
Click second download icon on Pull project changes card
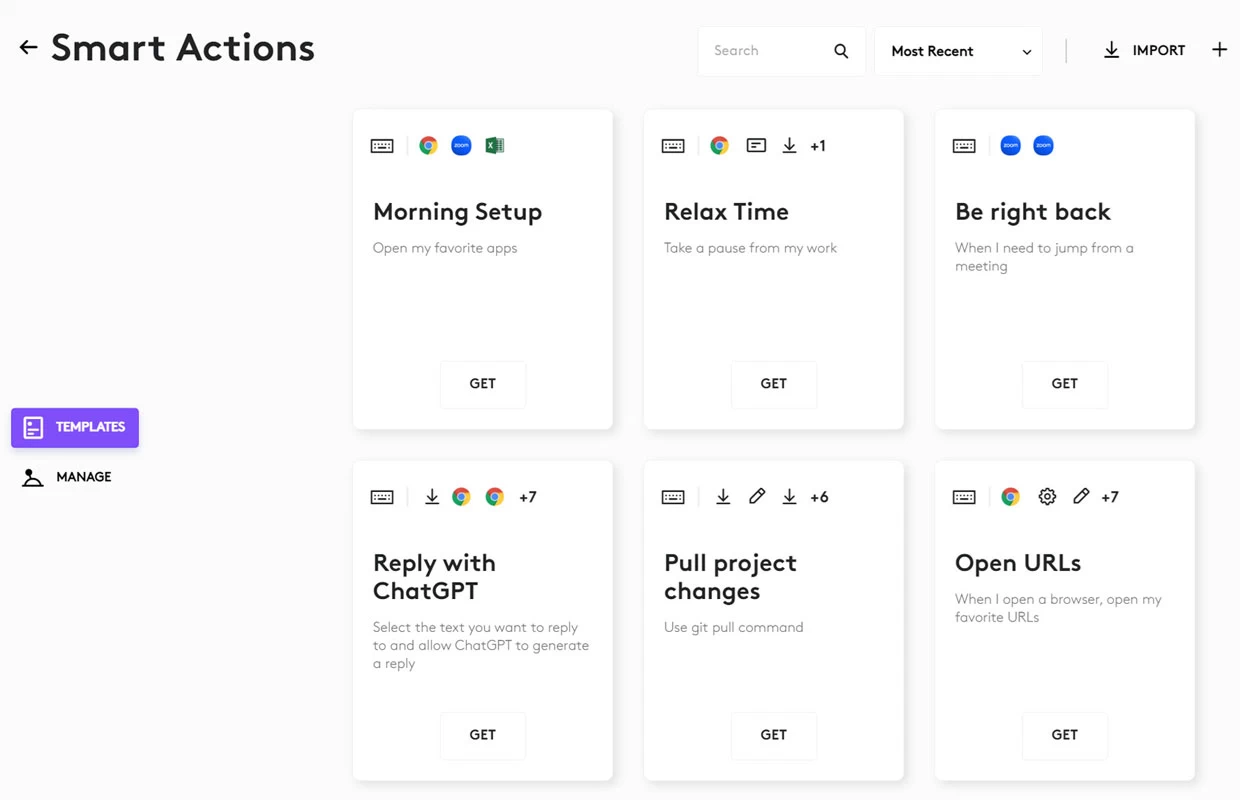(789, 497)
